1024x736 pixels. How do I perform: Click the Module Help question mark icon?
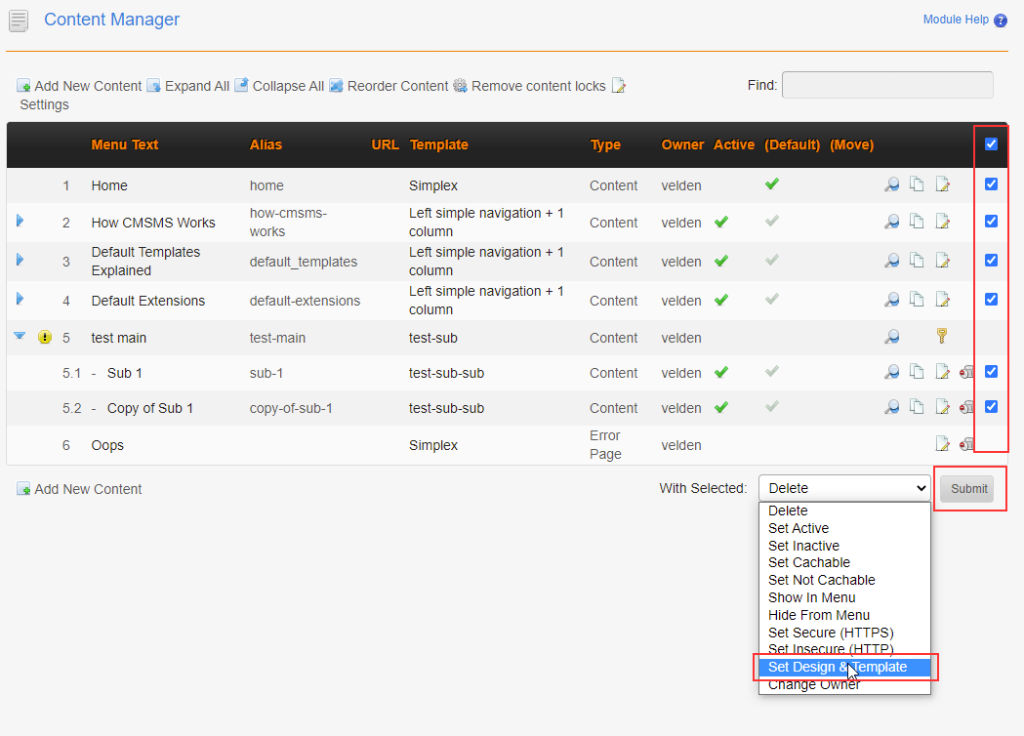(1000, 20)
